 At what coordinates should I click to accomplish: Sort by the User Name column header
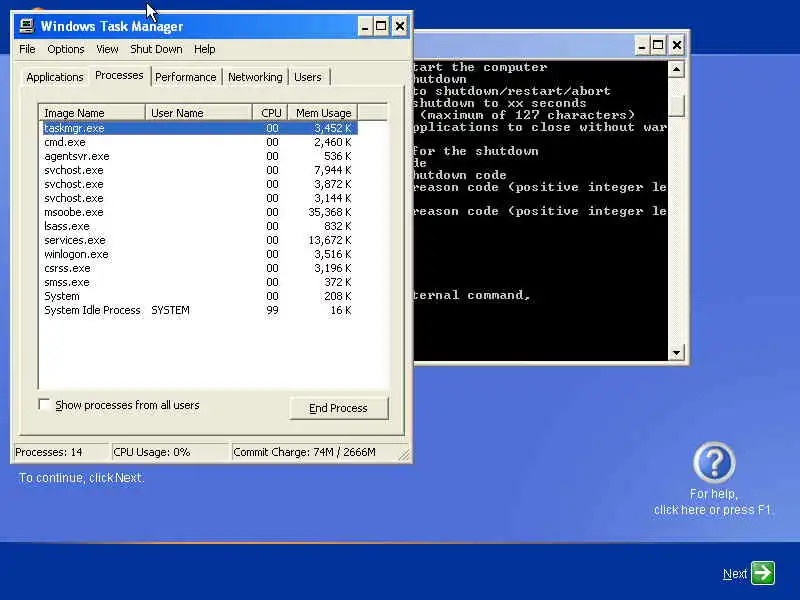tap(199, 113)
